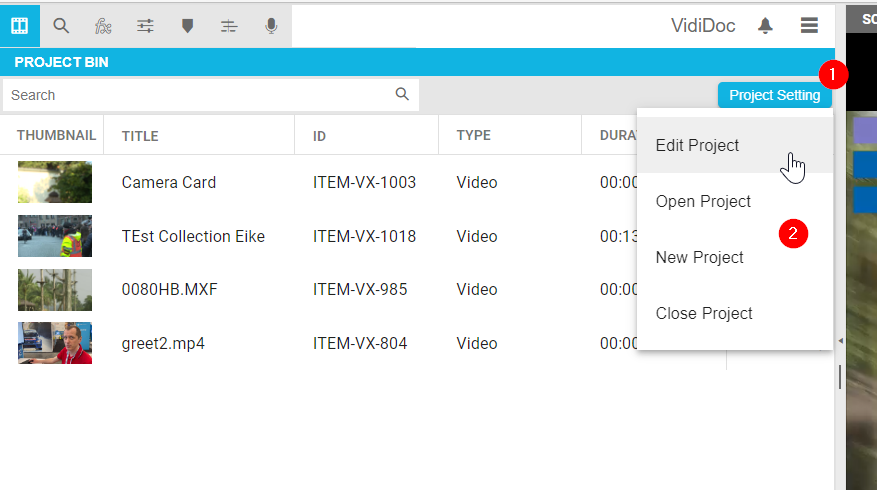877x490 pixels.
Task: Open the magnifier search panel icon
Action: point(61,26)
